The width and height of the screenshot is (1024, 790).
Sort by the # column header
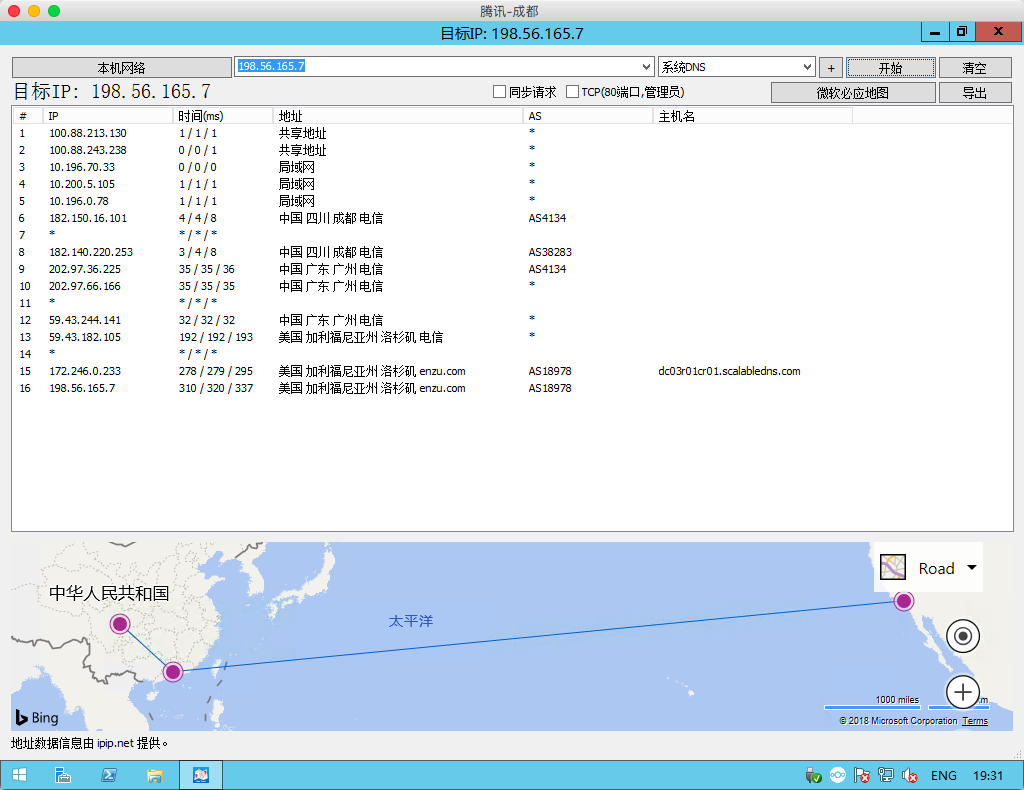click(x=28, y=116)
